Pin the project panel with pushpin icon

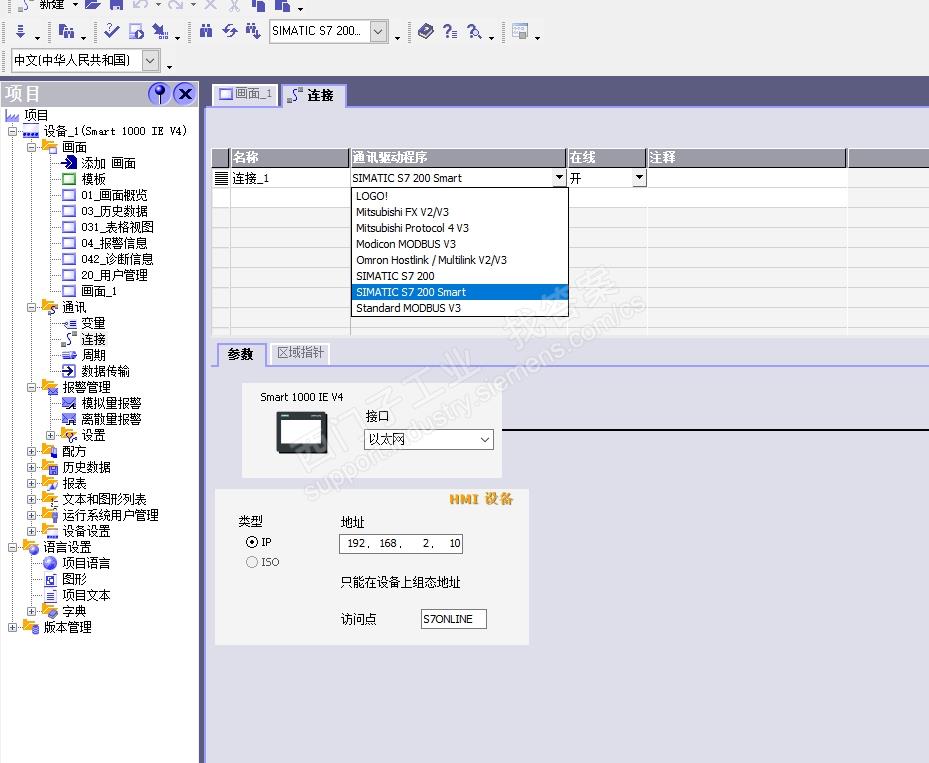tap(159, 94)
